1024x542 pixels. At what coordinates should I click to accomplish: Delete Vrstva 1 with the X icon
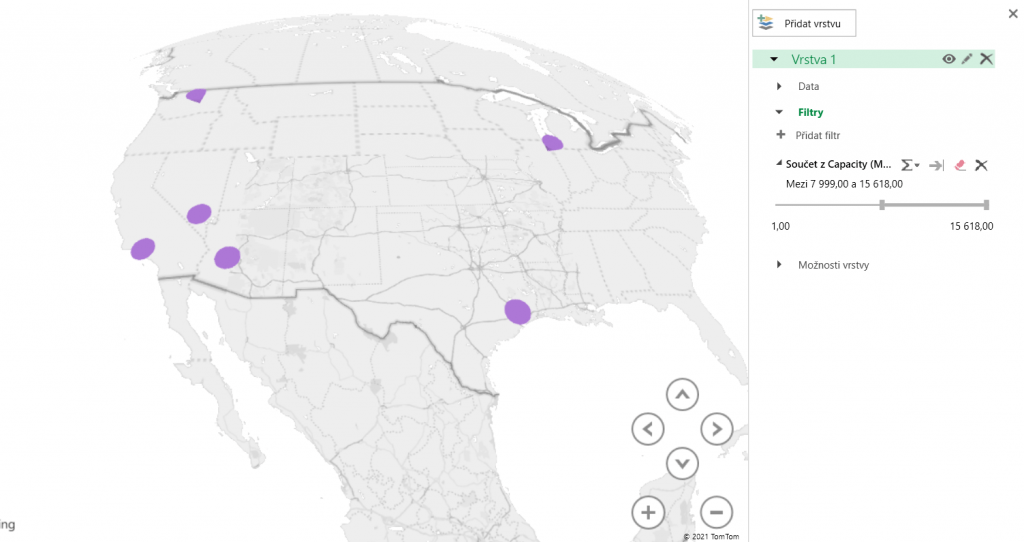click(x=986, y=60)
